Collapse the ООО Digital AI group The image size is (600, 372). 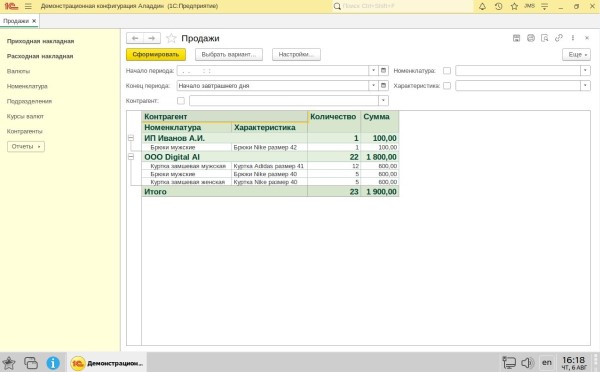[131, 157]
